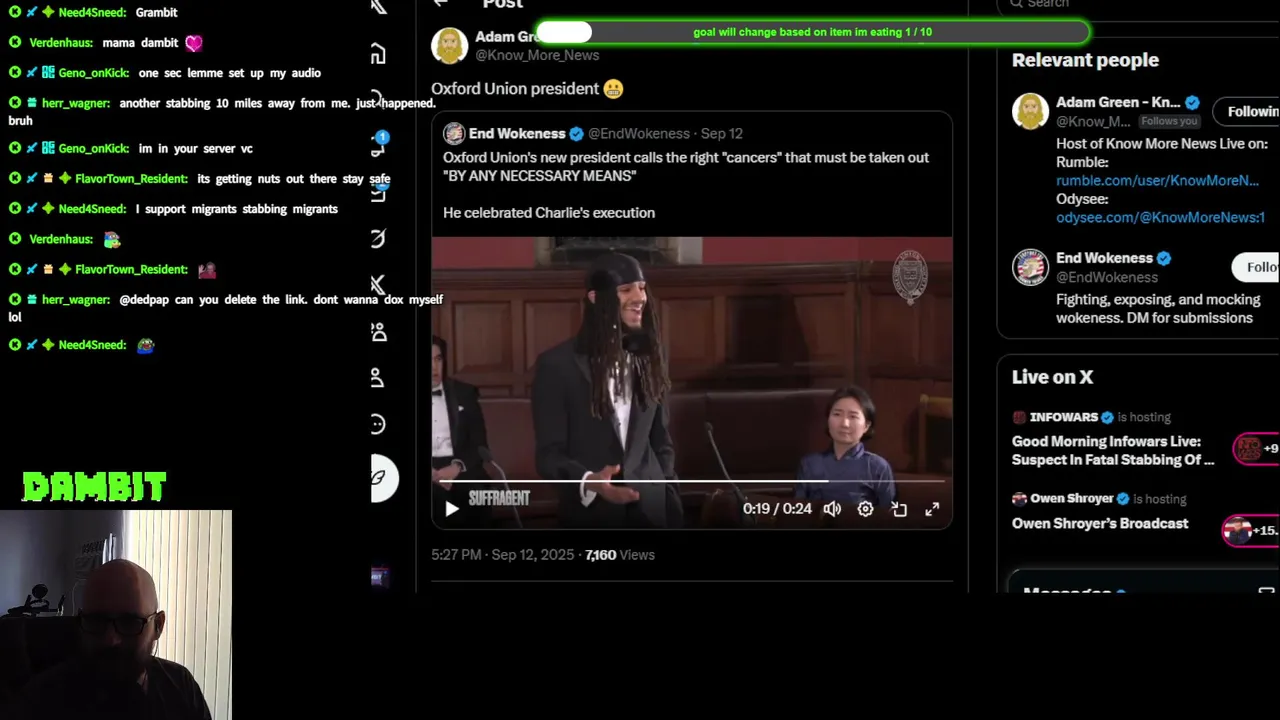Click the green eating goal progress bar

pos(812,32)
